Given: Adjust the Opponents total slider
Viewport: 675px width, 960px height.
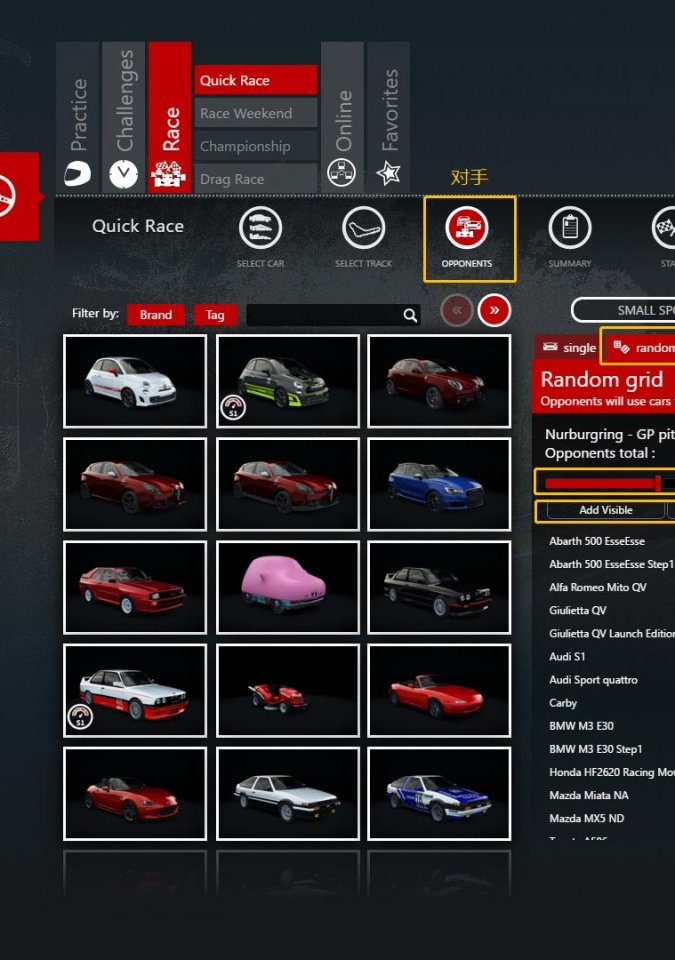Looking at the screenshot, I should [609, 483].
